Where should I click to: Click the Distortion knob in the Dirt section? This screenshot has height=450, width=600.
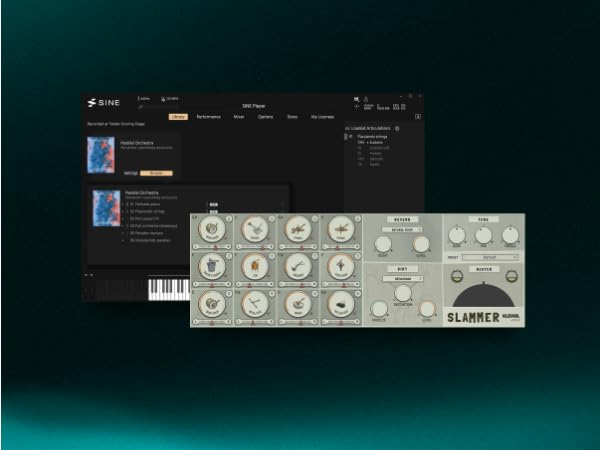[403, 293]
